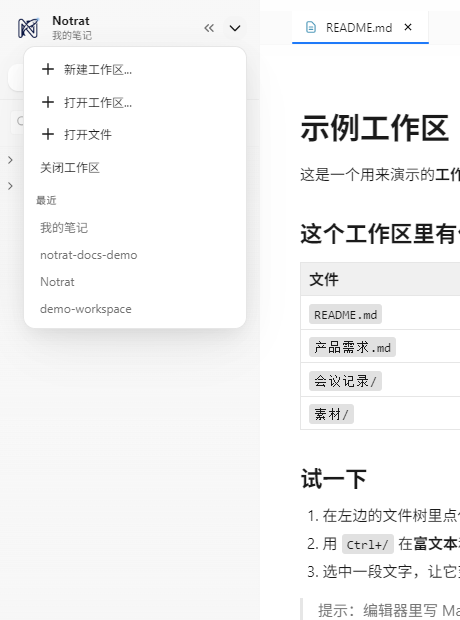This screenshot has height=620, width=460.
Task: Close the README.md tab
Action: click(x=408, y=27)
